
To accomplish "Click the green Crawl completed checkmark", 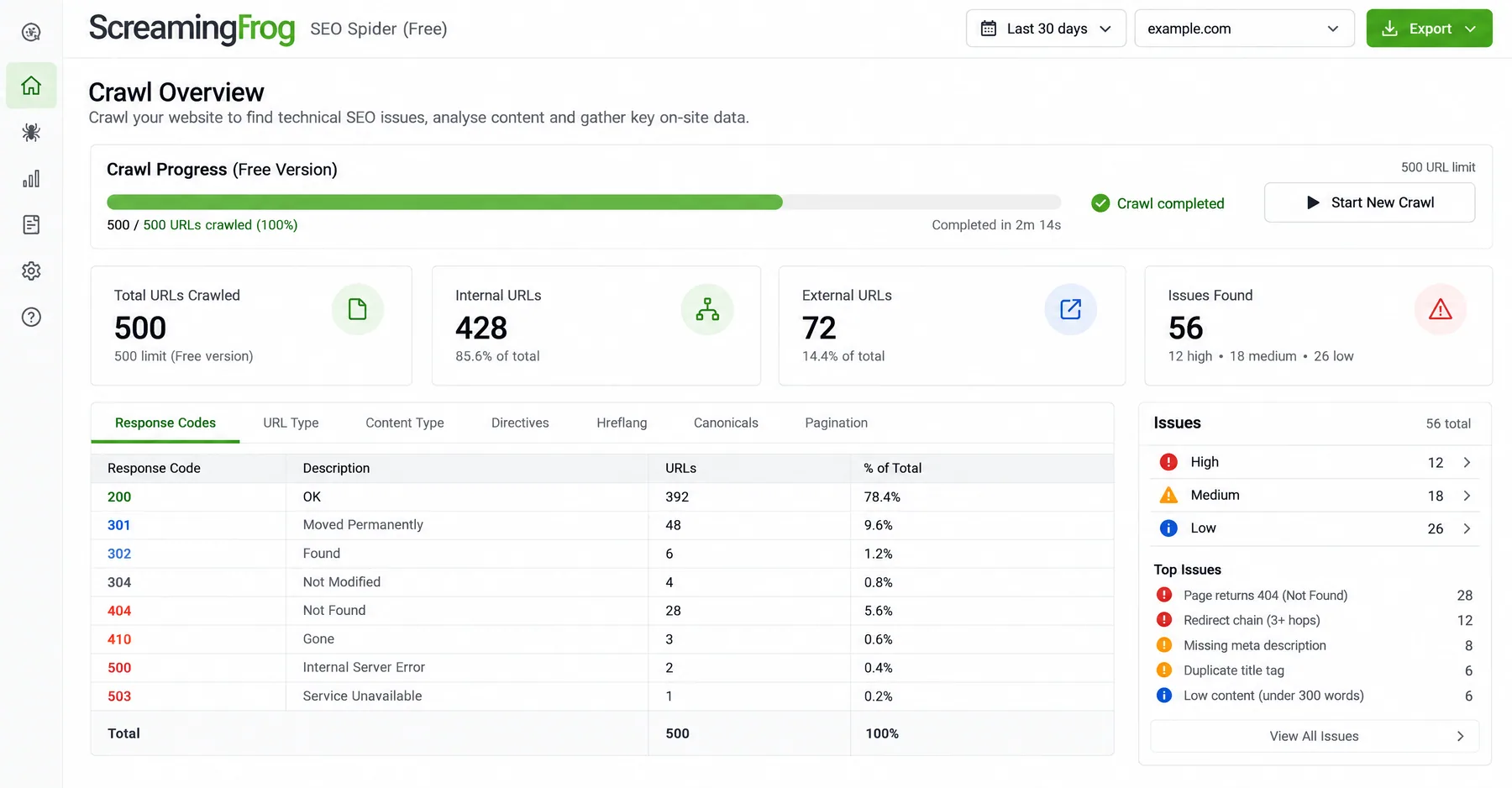I will 1100,203.
